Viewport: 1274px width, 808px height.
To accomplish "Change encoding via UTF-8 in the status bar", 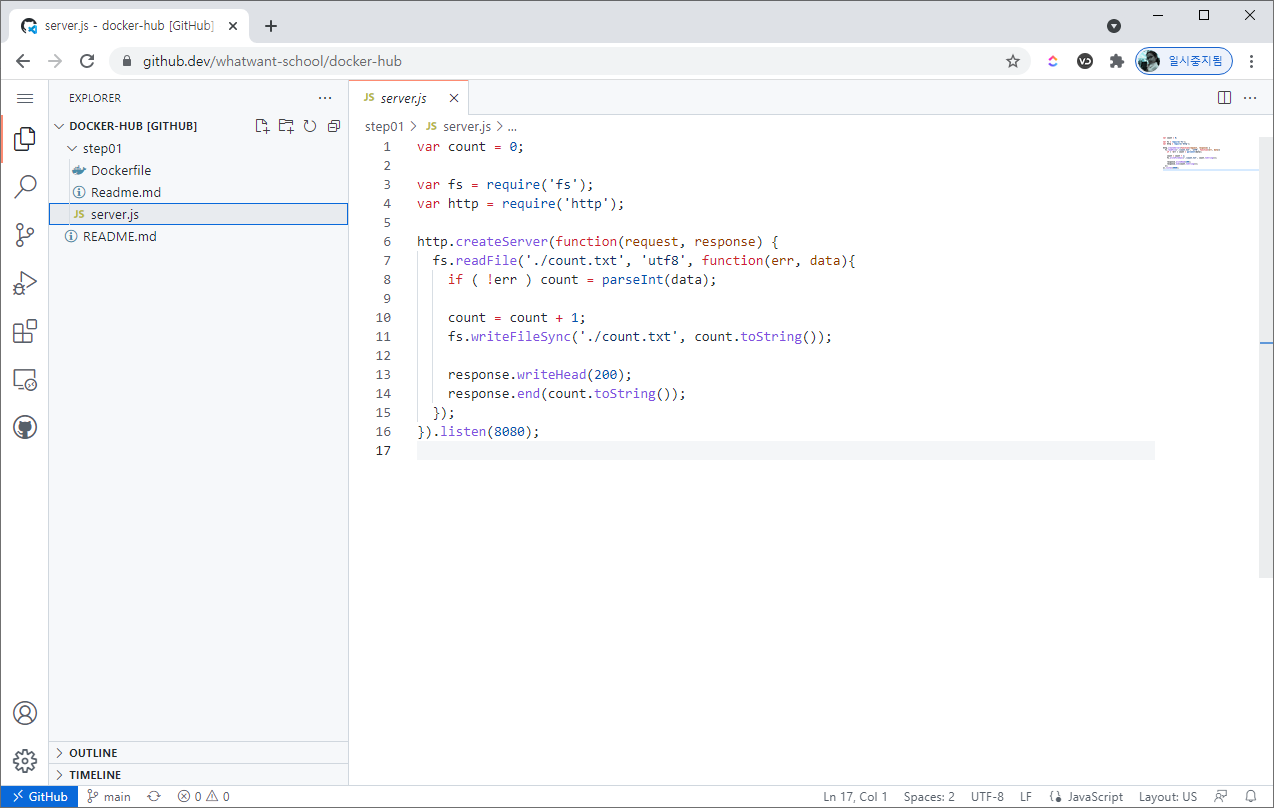I will tap(987, 797).
